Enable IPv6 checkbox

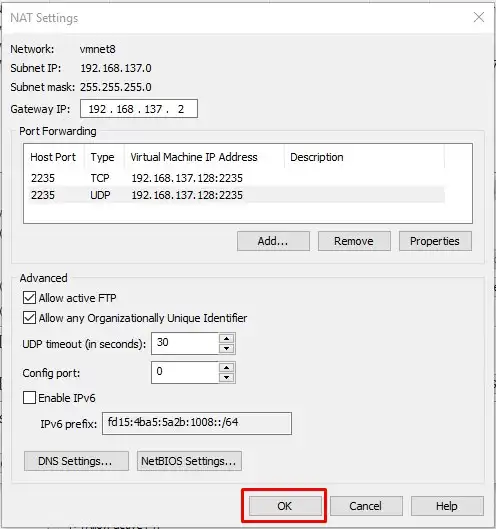click(29, 398)
